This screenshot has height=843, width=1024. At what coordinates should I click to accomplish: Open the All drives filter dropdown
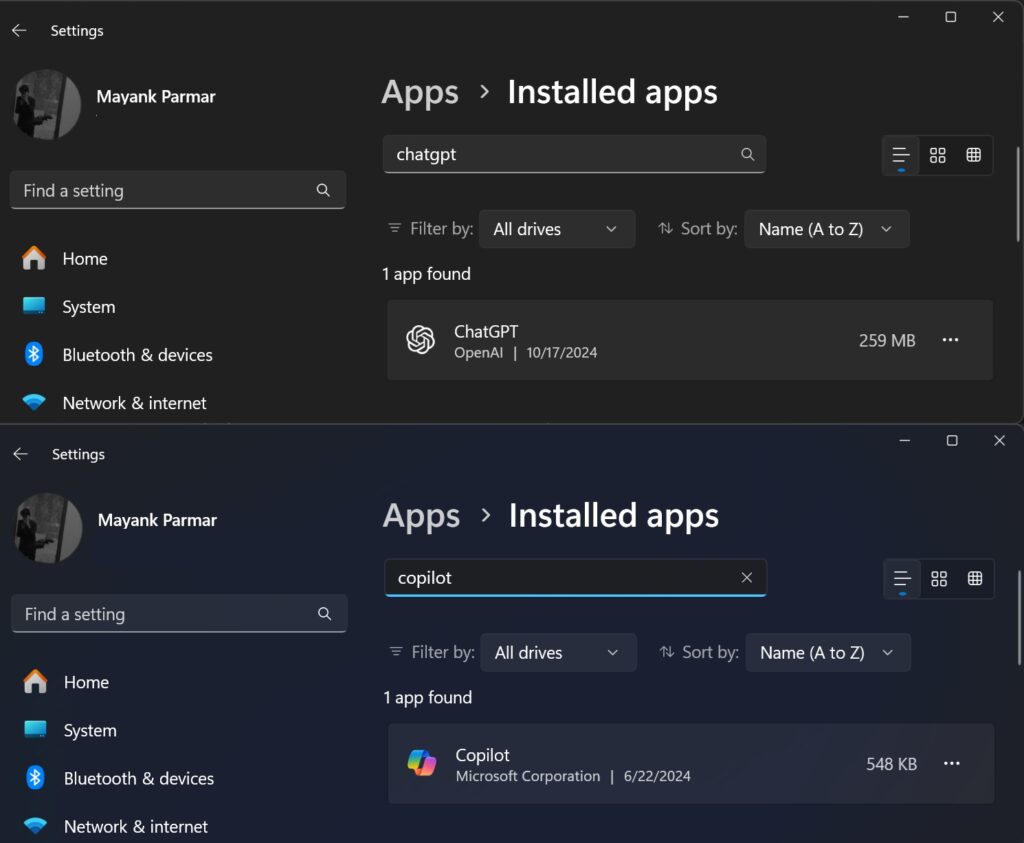coord(557,228)
